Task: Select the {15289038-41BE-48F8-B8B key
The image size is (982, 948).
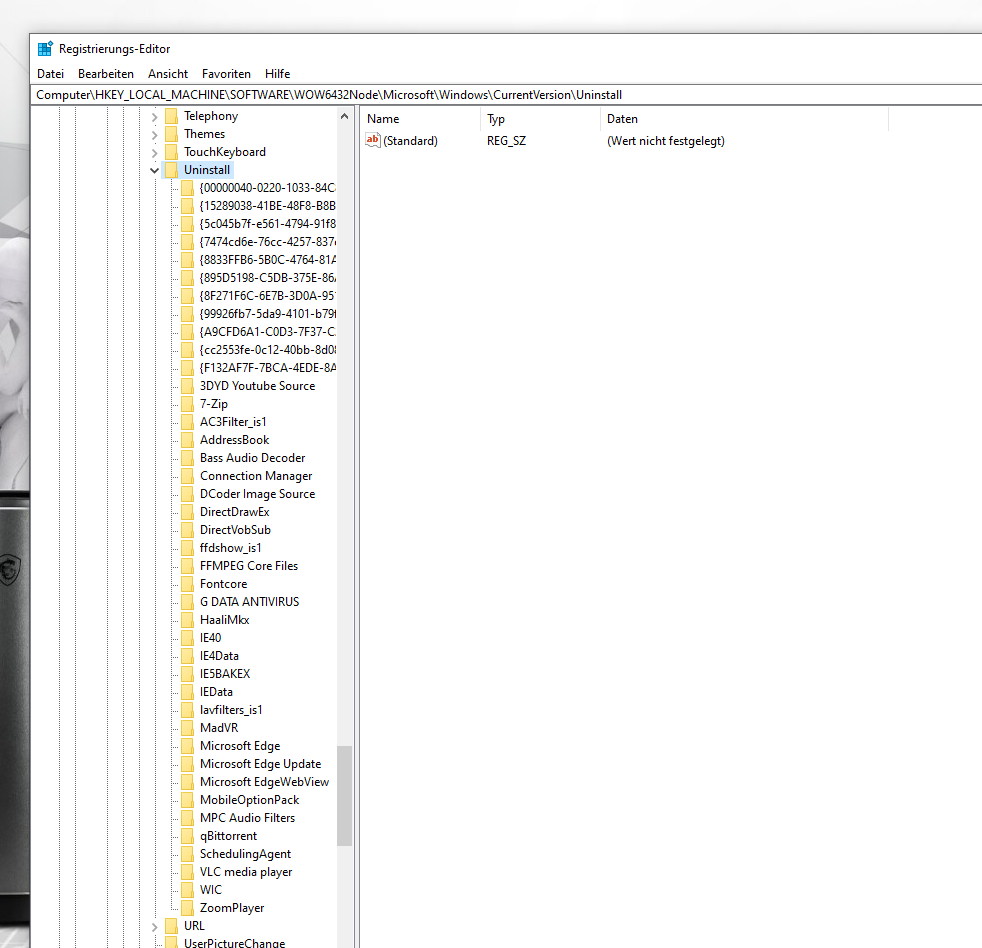Action: tap(267, 206)
